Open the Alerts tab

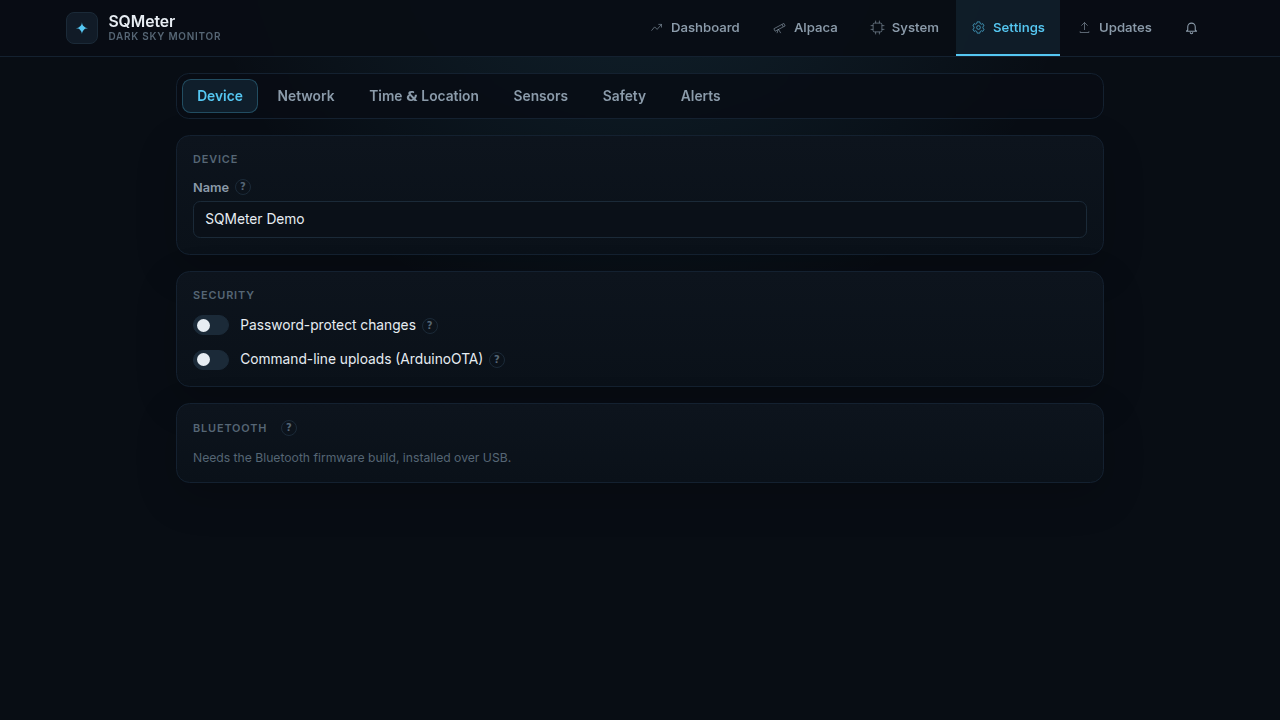700,96
